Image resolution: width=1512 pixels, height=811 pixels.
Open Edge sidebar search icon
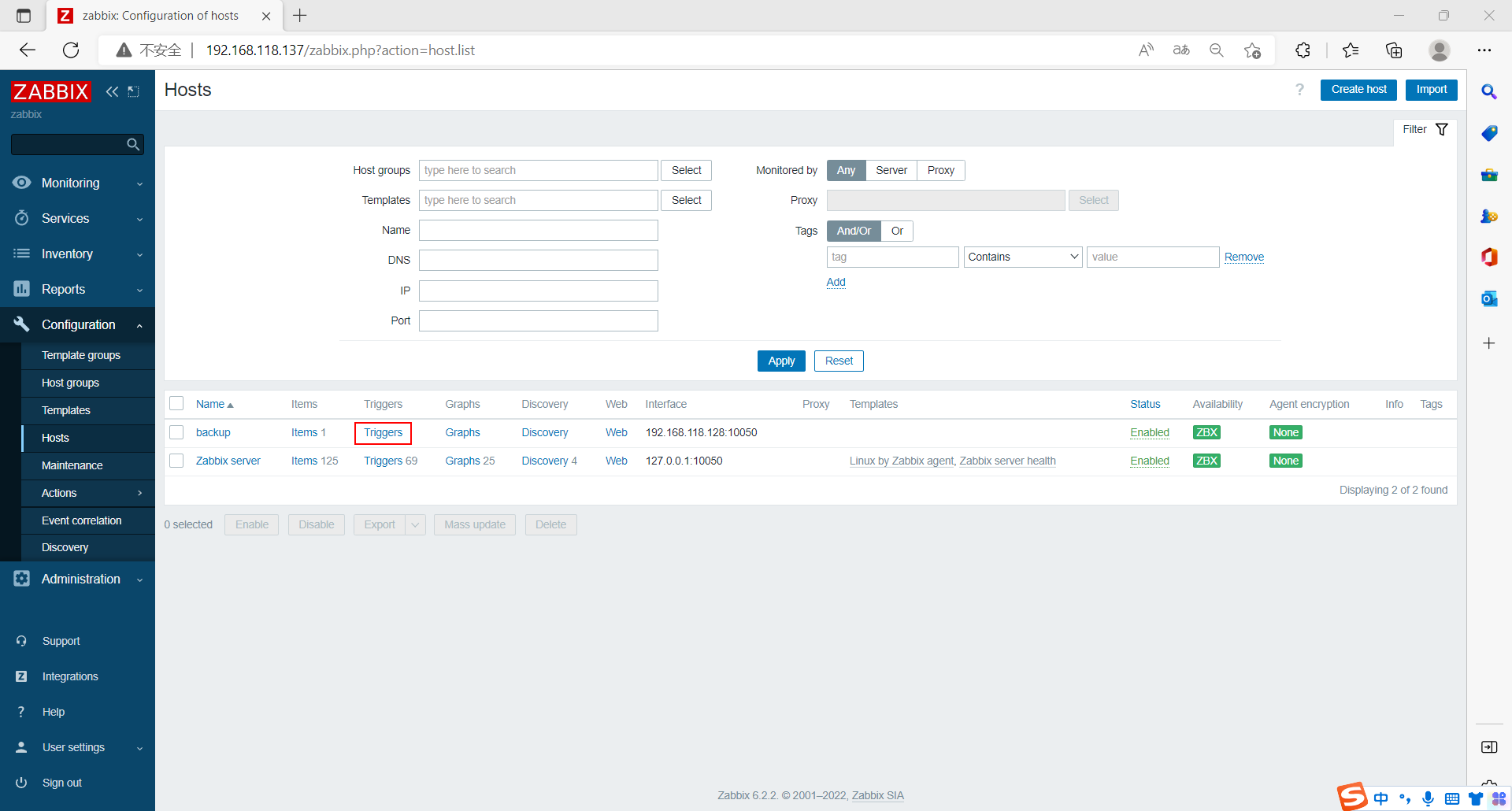coord(1488,91)
